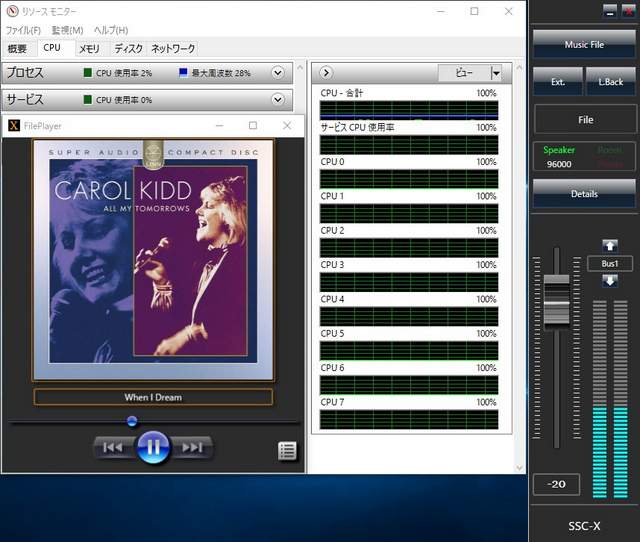Click the Details button in SSC-X
The image size is (640, 542).
pyautogui.click(x=584, y=193)
